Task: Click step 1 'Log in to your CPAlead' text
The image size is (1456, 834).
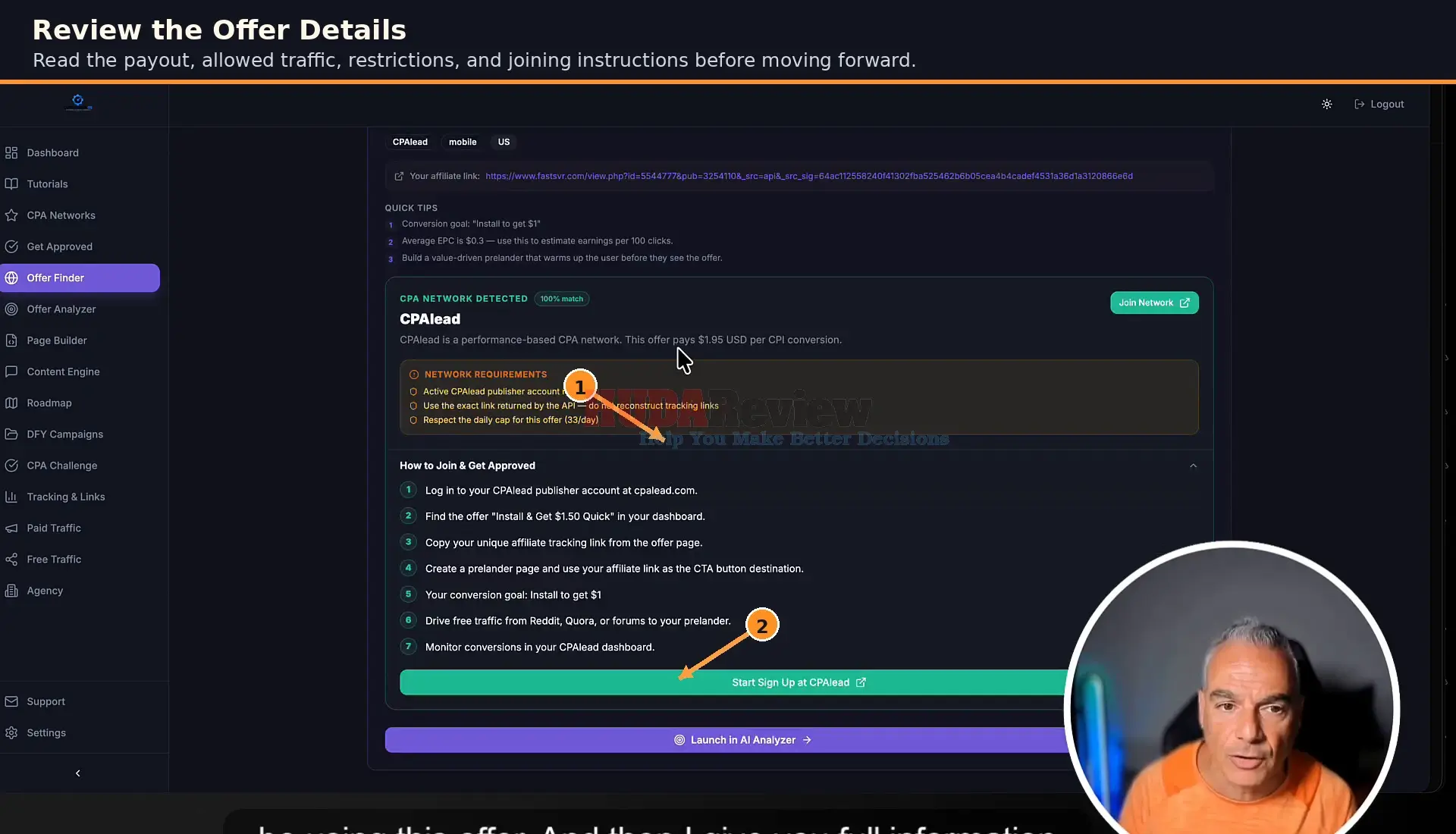Action: 561,491
